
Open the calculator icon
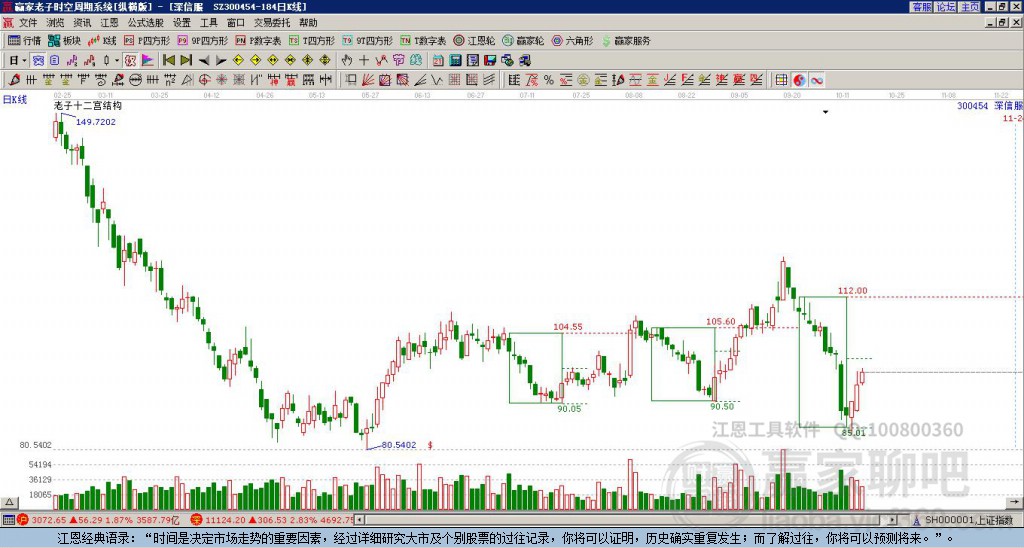click(455, 61)
